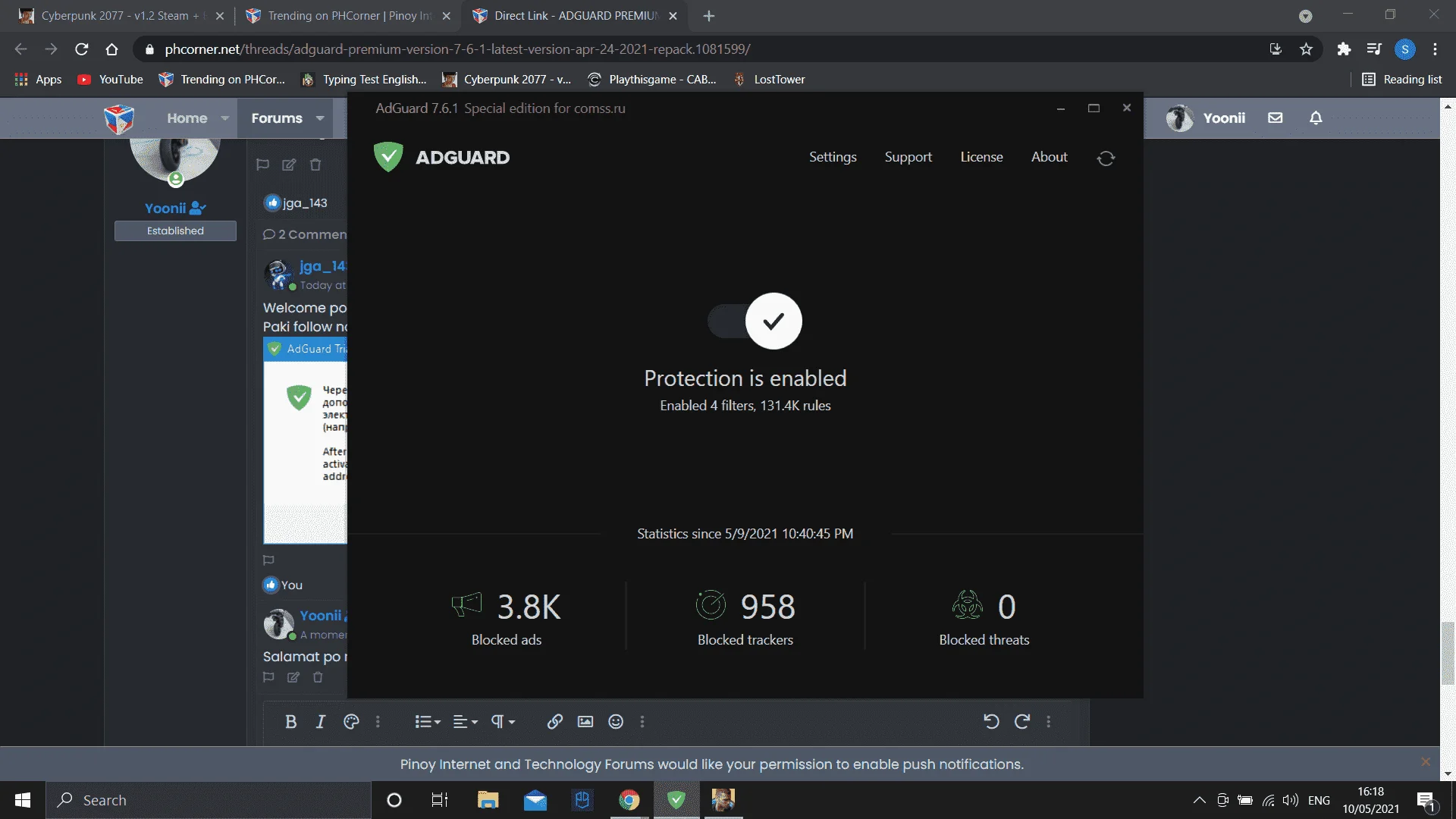The height and width of the screenshot is (819, 1456).
Task: Open the paragraph format dropdown
Action: [x=503, y=722]
